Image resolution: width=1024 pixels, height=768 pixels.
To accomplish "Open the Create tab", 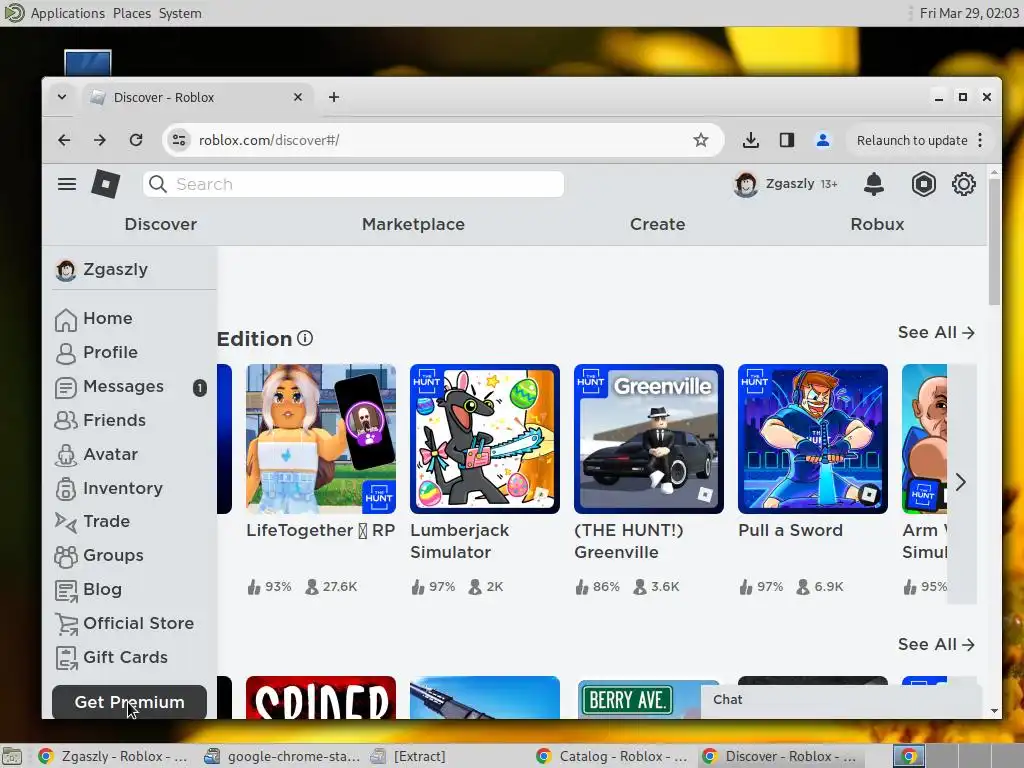I will coord(658,224).
